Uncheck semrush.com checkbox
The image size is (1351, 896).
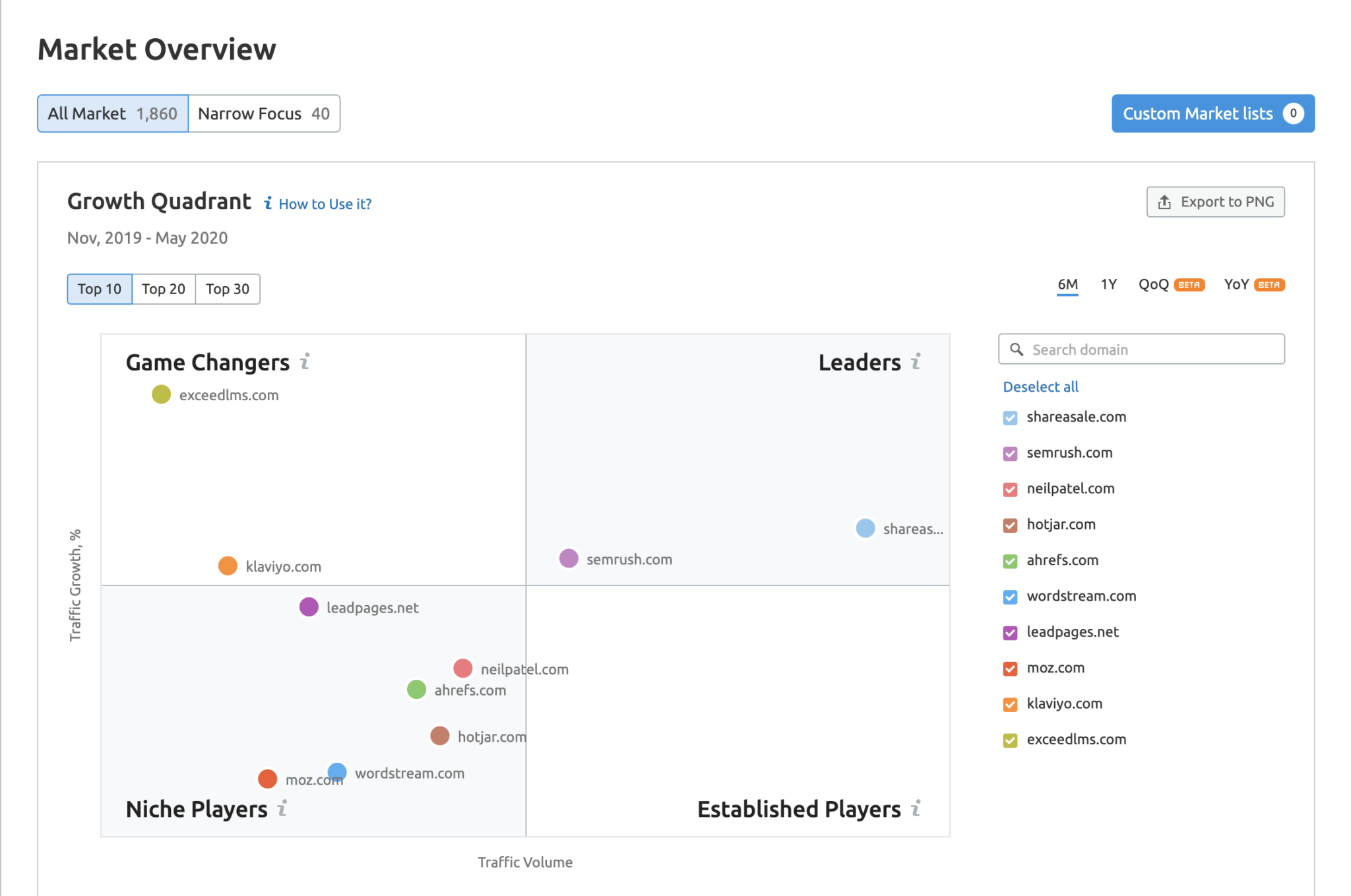[1010, 454]
